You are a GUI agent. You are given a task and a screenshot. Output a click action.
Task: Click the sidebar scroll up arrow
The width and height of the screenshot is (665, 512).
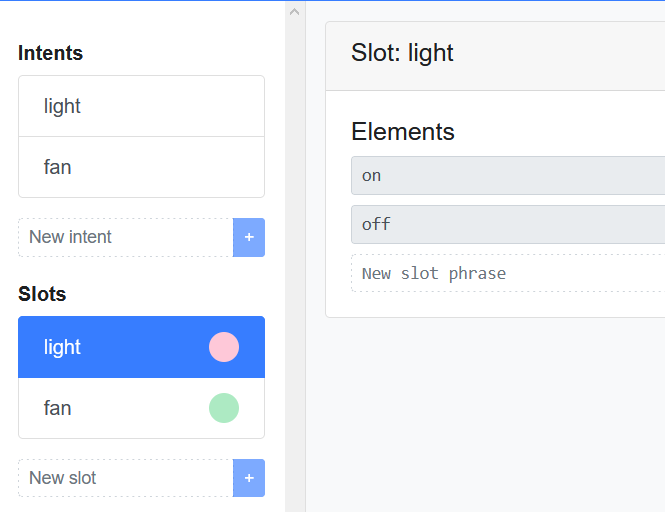point(294,11)
